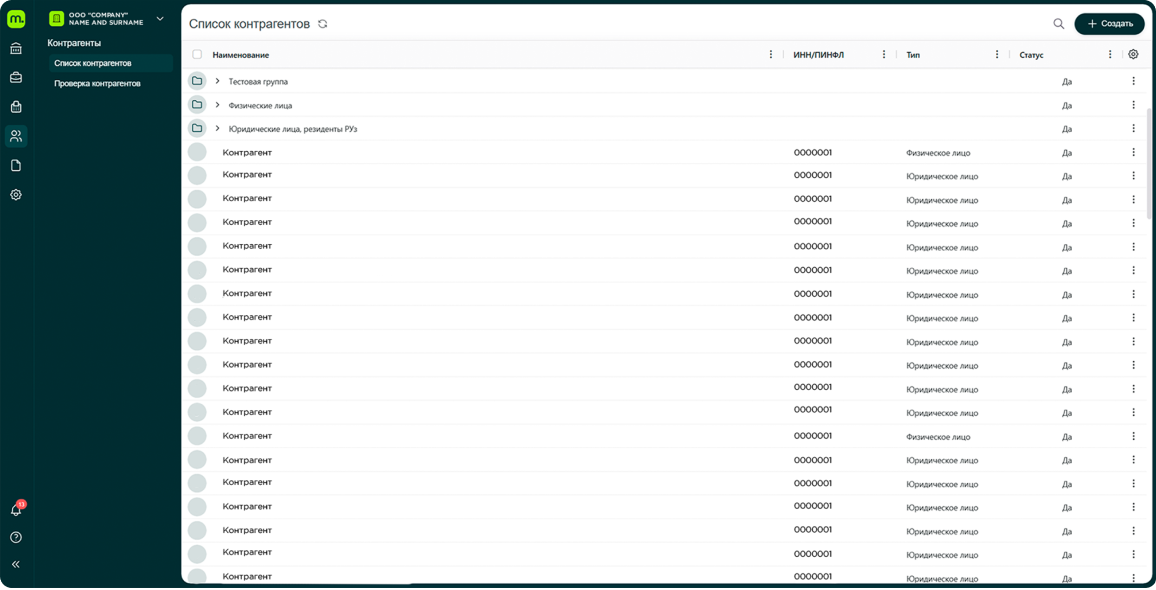This screenshot has width=1156, height=590.
Task: Expand Юридические лица, резиденты РУз group
Action: coord(218,129)
